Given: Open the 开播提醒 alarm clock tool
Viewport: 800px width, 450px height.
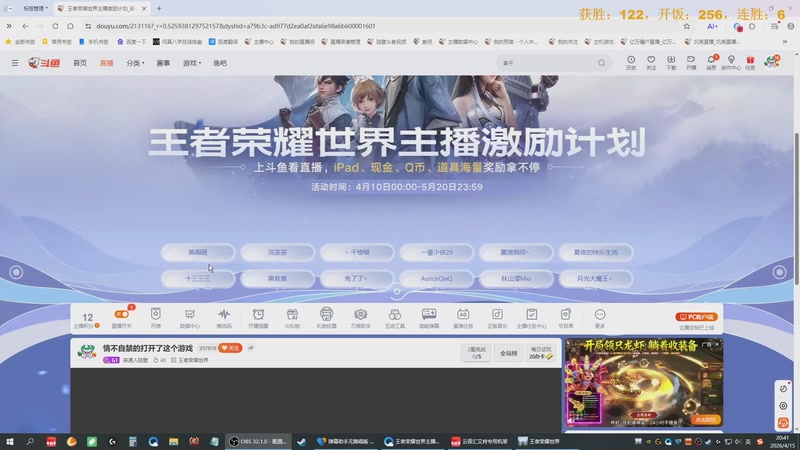Looking at the screenshot, I should [x=258, y=318].
